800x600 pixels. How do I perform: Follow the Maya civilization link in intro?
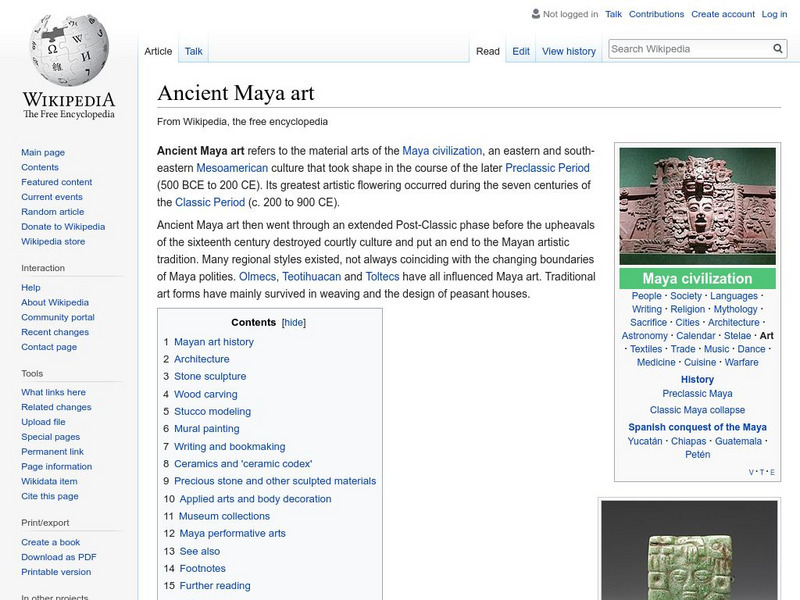coord(442,151)
